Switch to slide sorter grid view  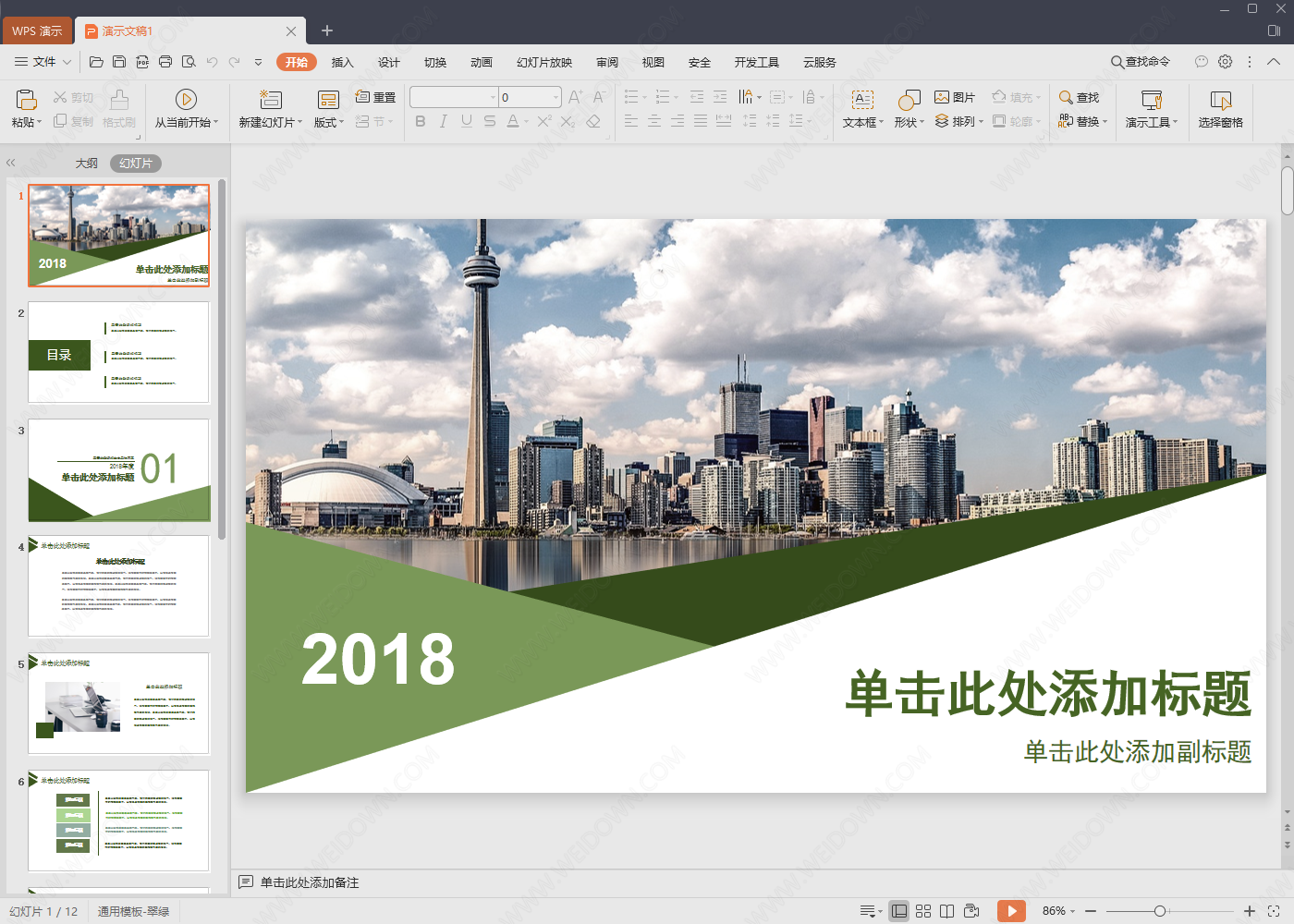(x=923, y=911)
